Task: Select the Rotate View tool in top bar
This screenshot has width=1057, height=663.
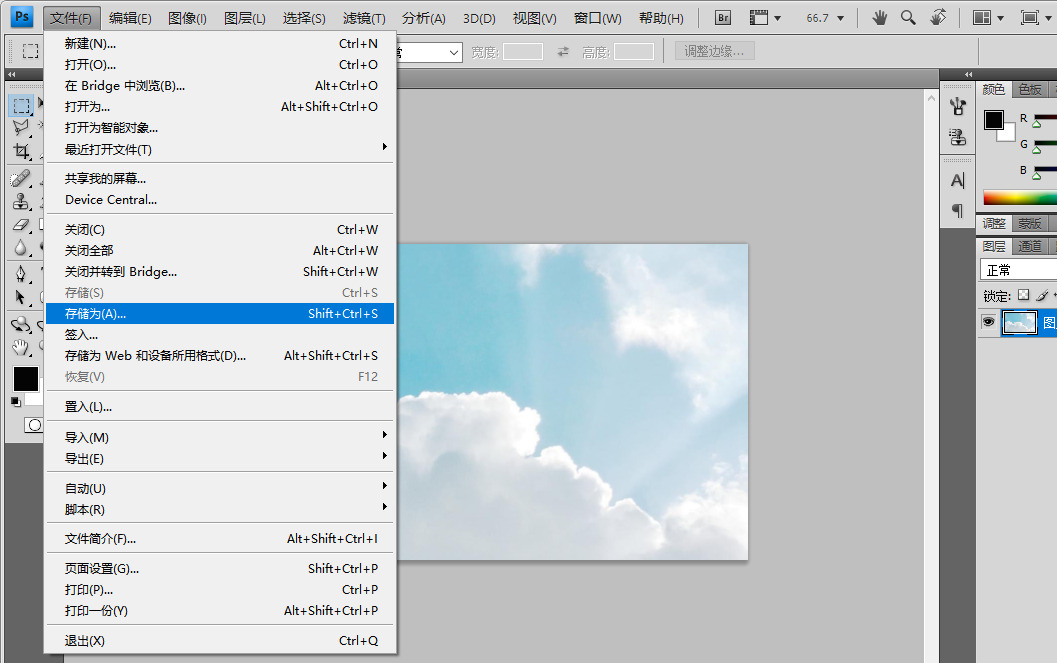Action: [938, 18]
